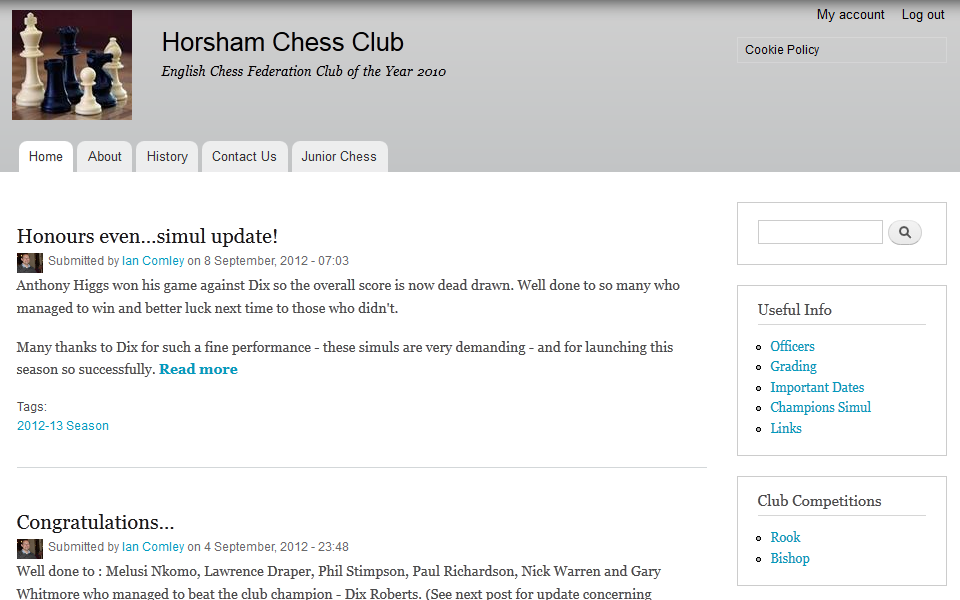This screenshot has height=600, width=960.
Task: Open the Cookie Policy link
Action: tap(782, 50)
